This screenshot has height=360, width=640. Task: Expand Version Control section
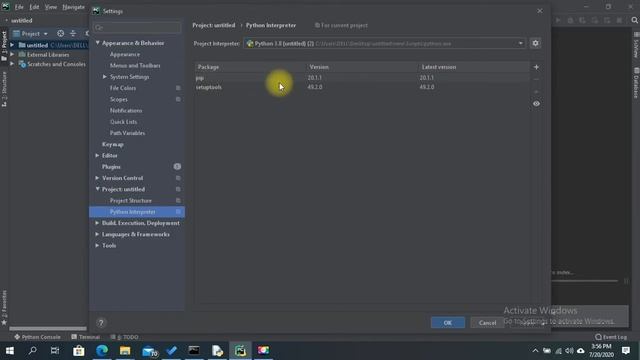click(x=98, y=178)
